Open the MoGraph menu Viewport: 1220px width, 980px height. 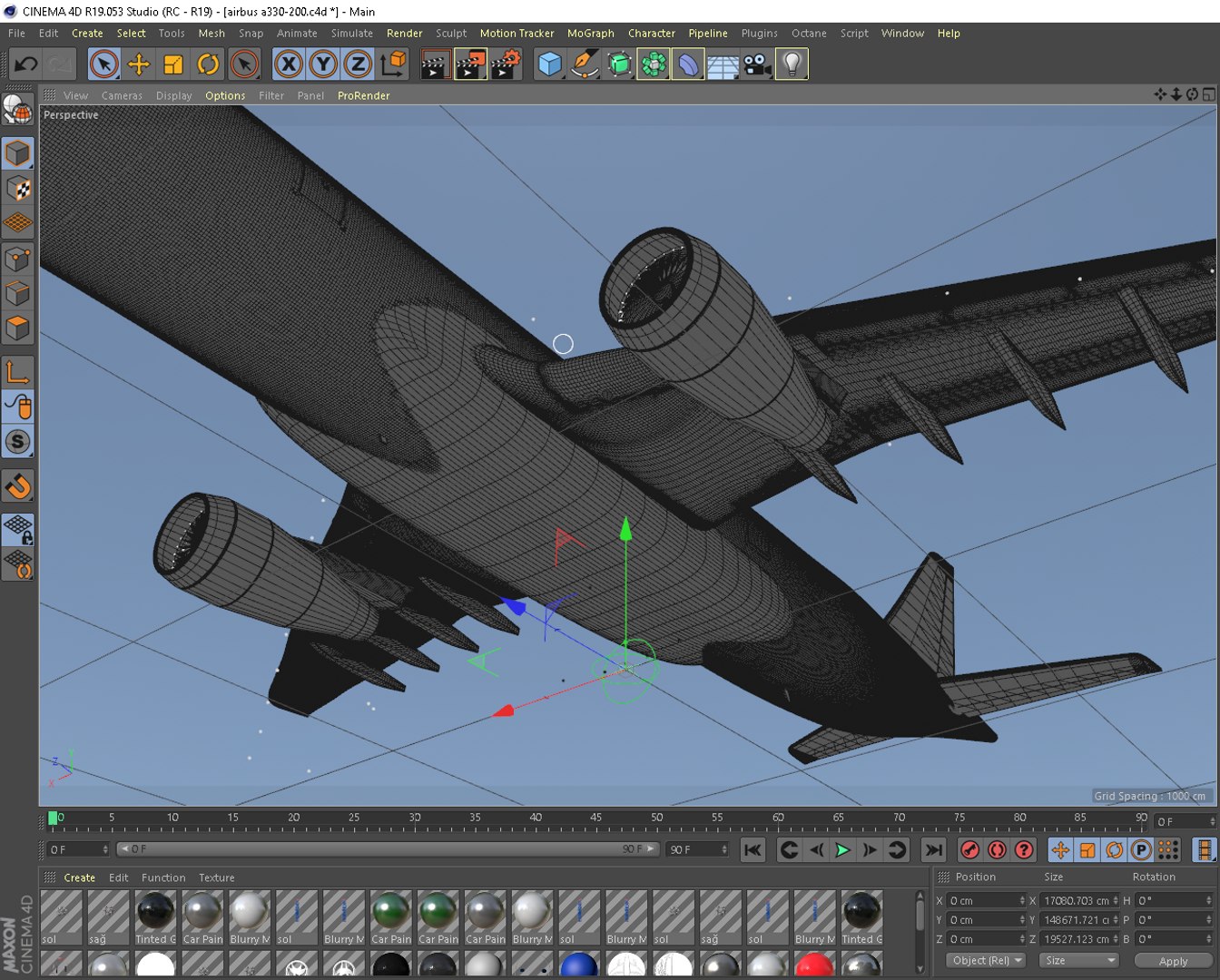tap(591, 34)
